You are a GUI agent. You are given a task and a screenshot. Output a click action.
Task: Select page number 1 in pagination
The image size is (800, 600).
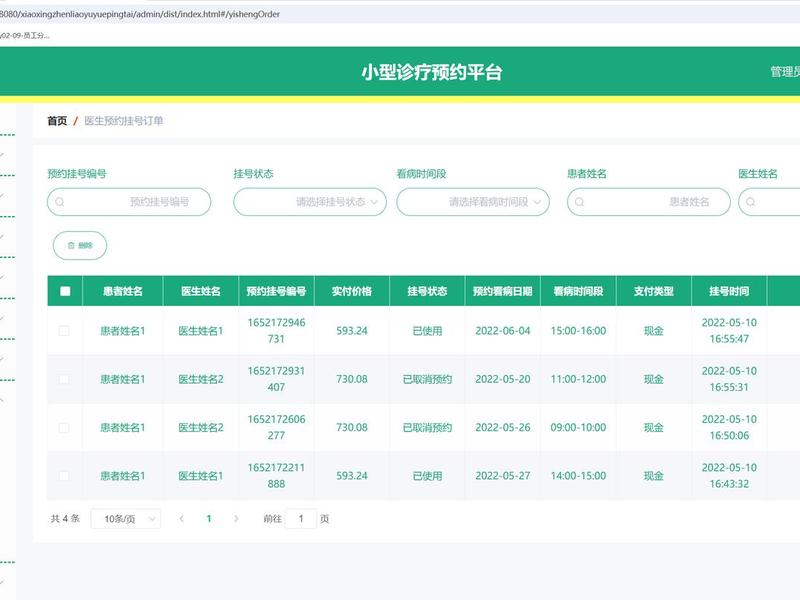pyautogui.click(x=209, y=519)
